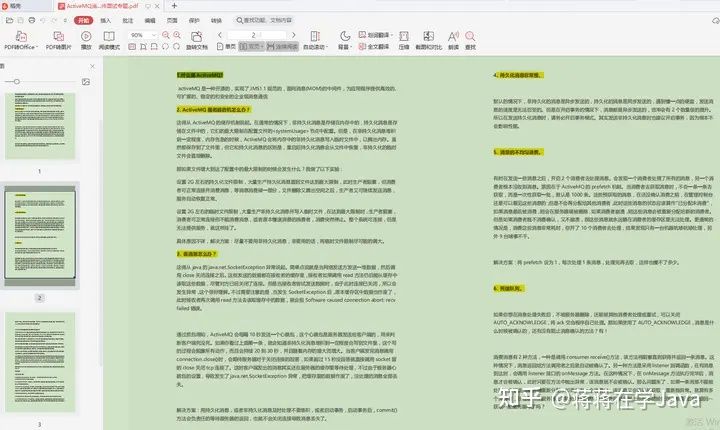Click the 划词翻译 translate tool
The width and height of the screenshot is (720, 430).
click(375, 35)
